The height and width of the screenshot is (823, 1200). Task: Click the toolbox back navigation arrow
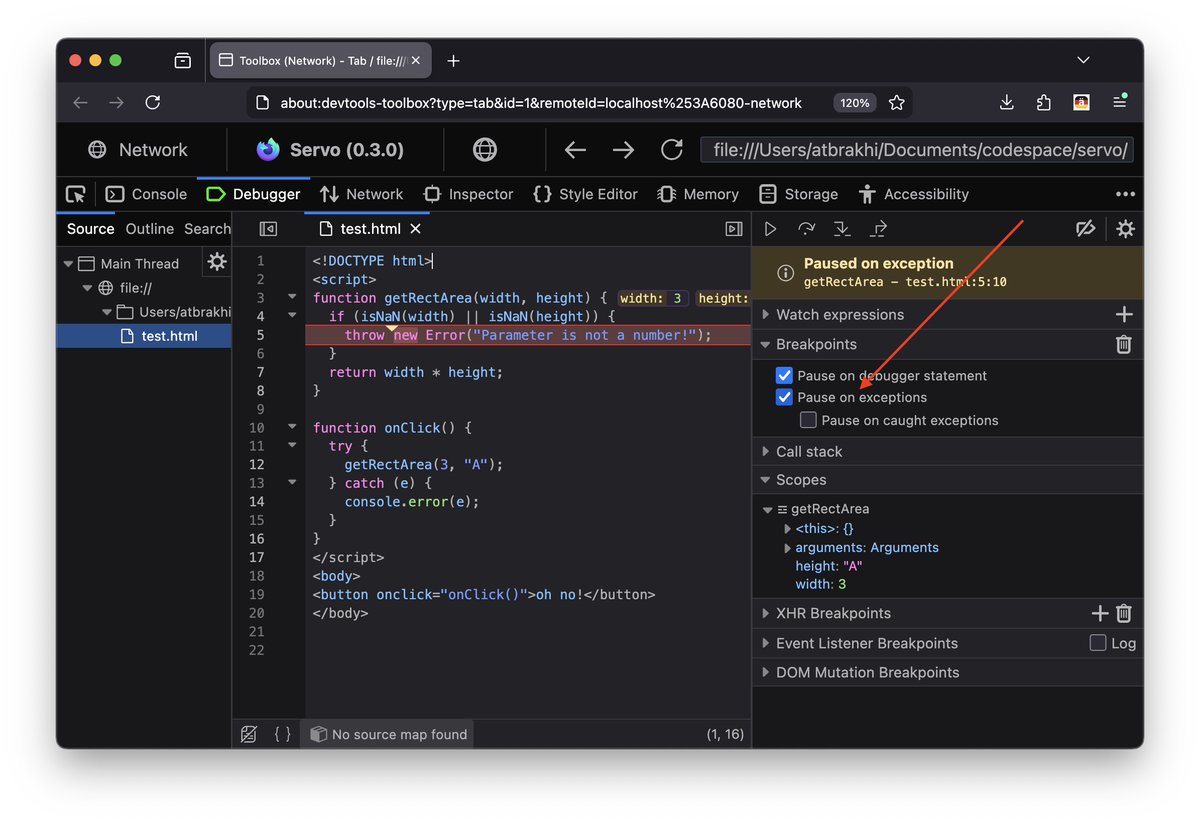(x=575, y=150)
